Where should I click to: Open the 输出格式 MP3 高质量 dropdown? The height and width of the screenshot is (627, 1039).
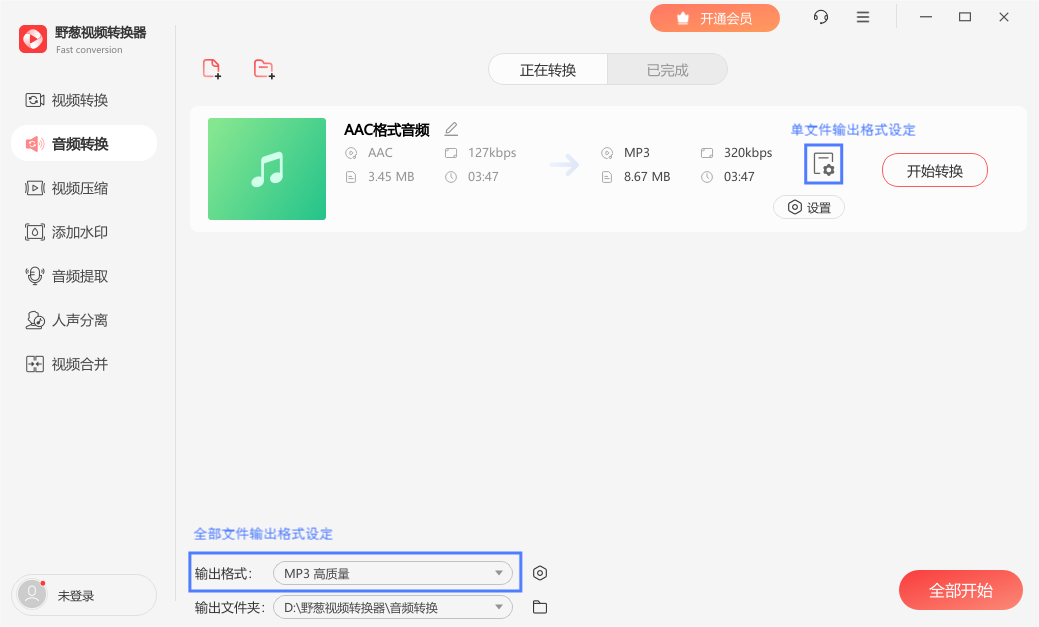coord(393,572)
